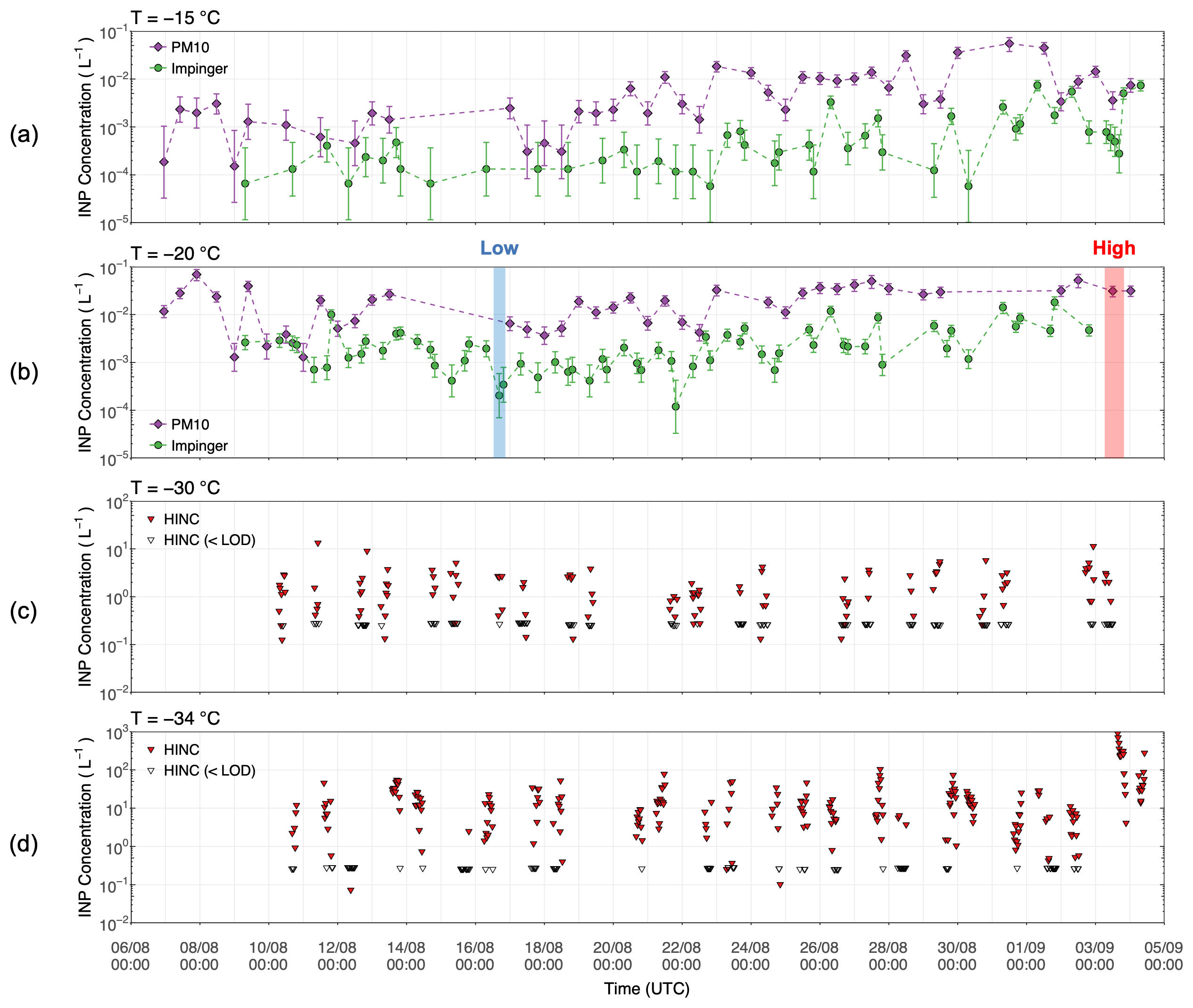Viewport: 1193px width, 1008px height.
Task: Click the T = –20 °C panel title
Action: 175,253
